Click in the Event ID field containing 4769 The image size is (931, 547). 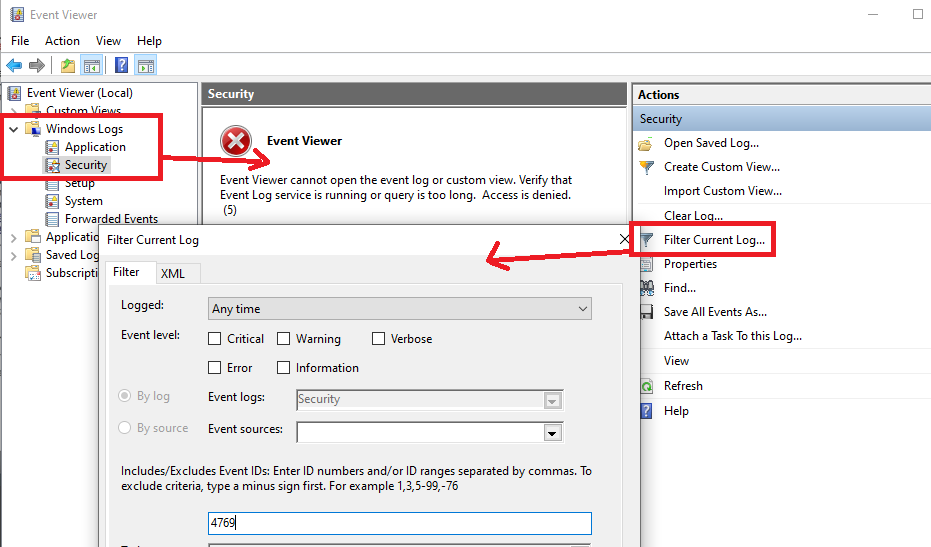coord(400,523)
